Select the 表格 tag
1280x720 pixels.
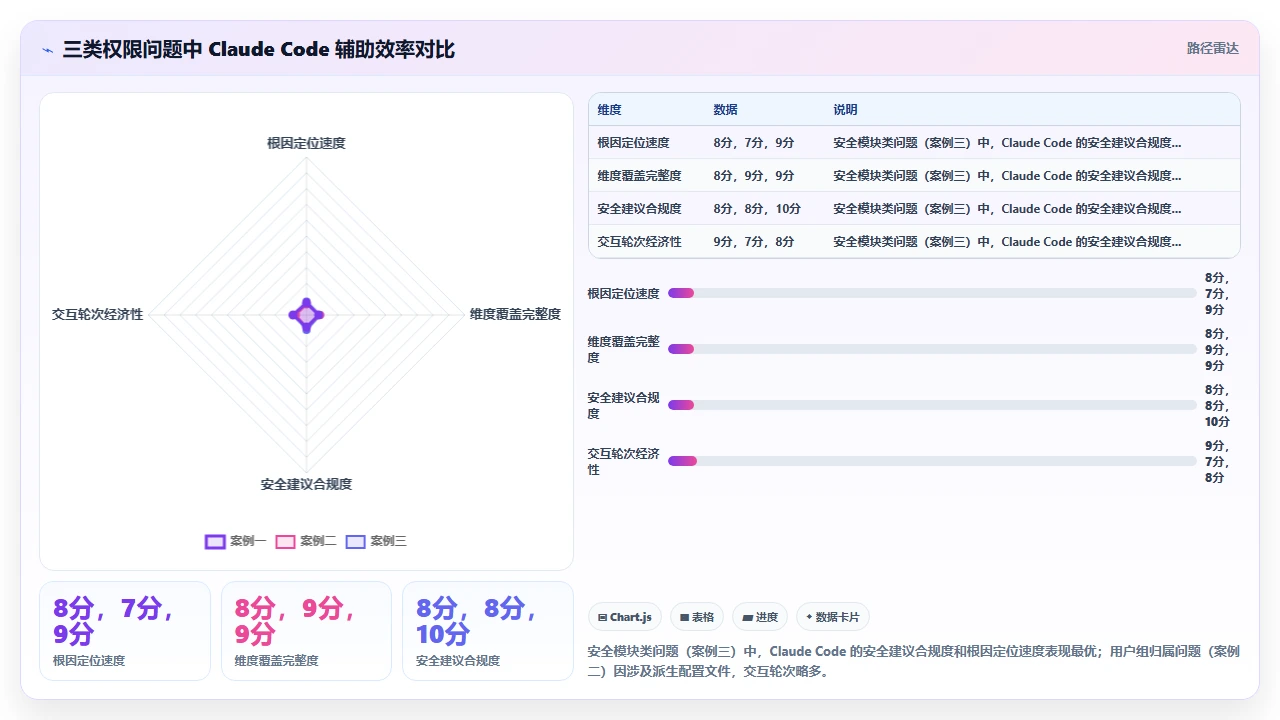tap(697, 617)
